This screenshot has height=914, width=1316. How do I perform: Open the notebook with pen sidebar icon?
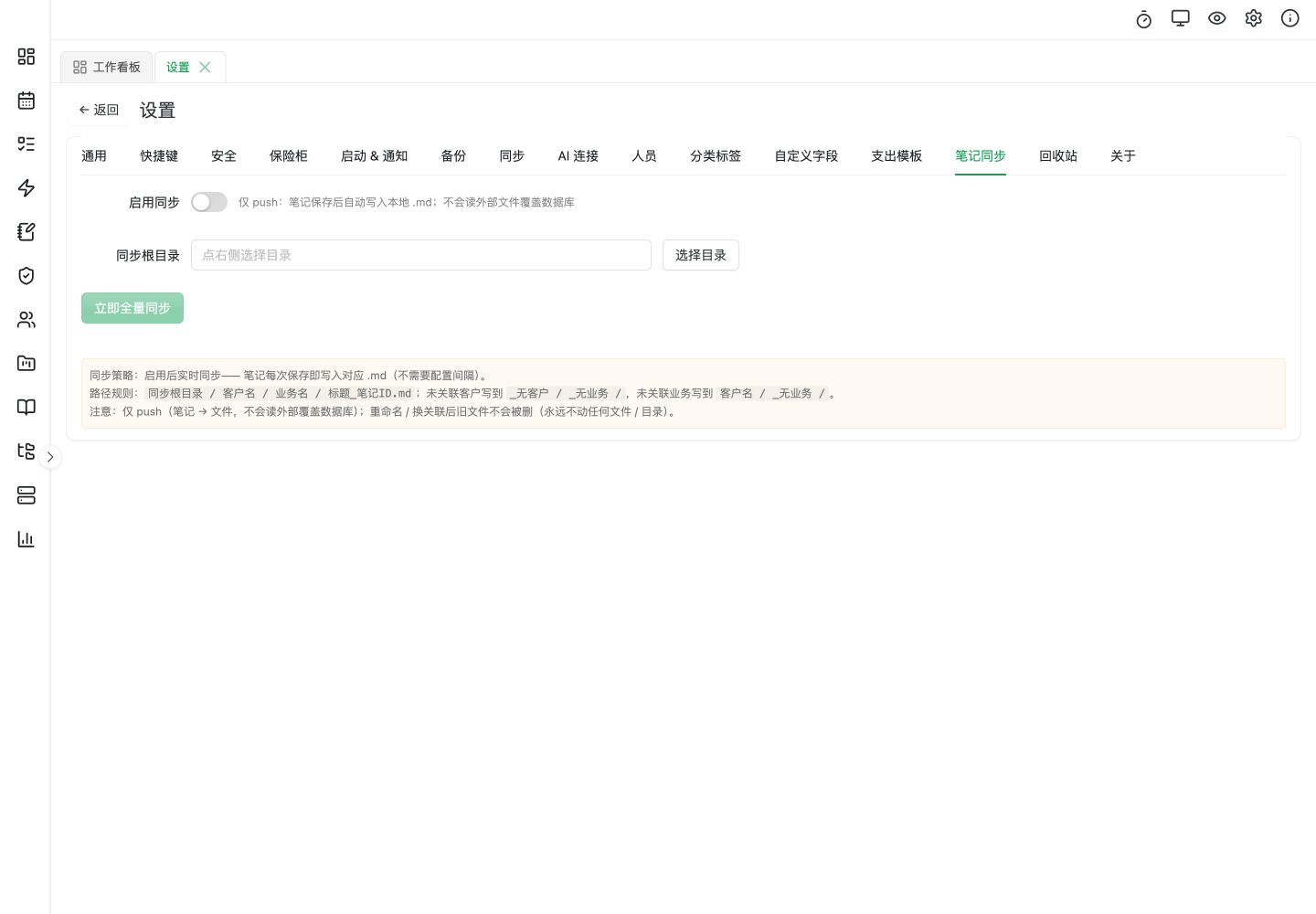coord(27,232)
